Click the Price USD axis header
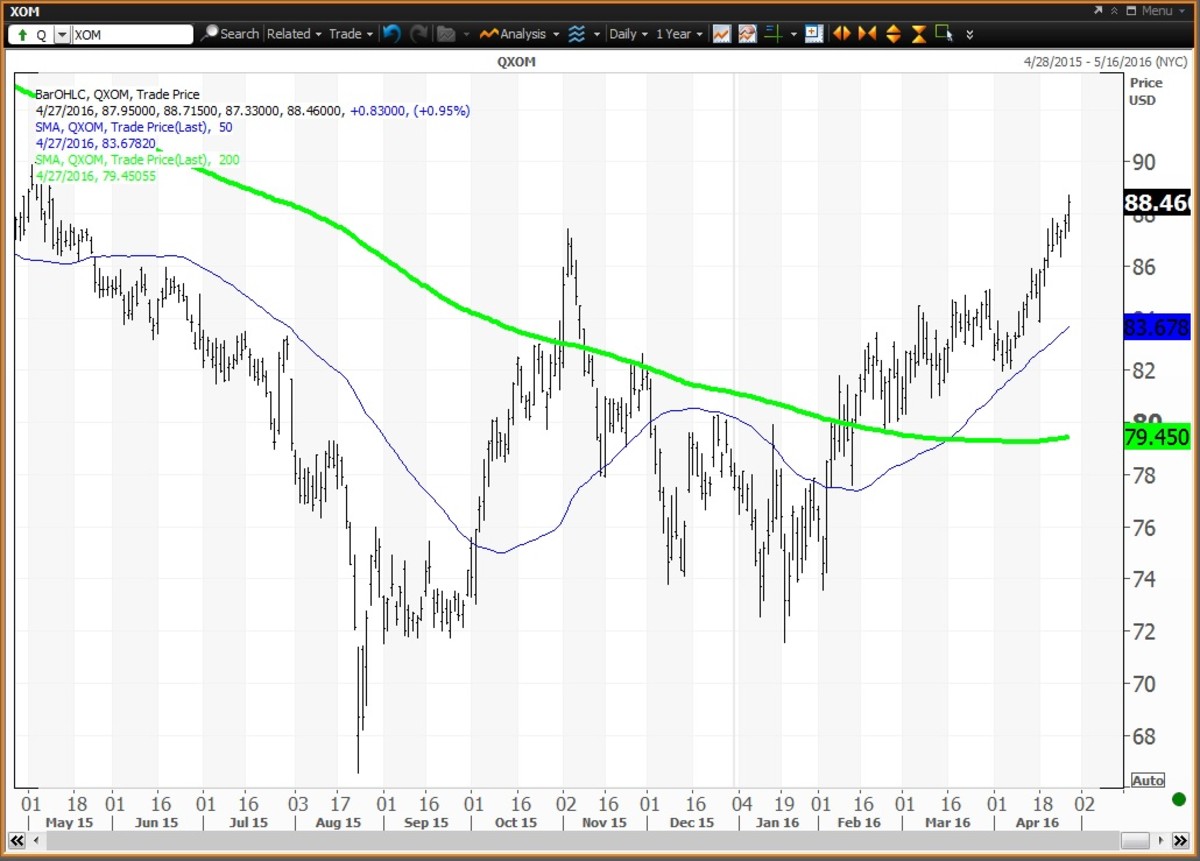This screenshot has height=861, width=1200. pos(1146,91)
